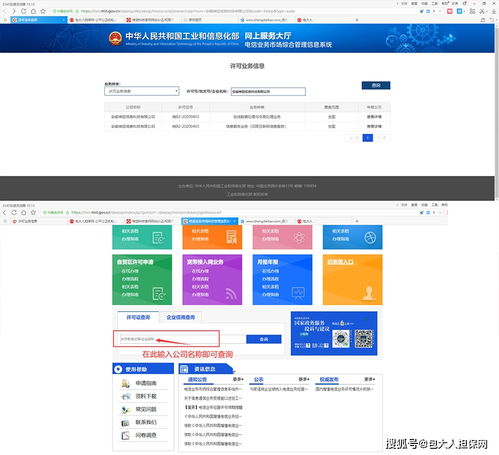
Task: Click the 使用帮助 panel header icon
Action: [118, 369]
